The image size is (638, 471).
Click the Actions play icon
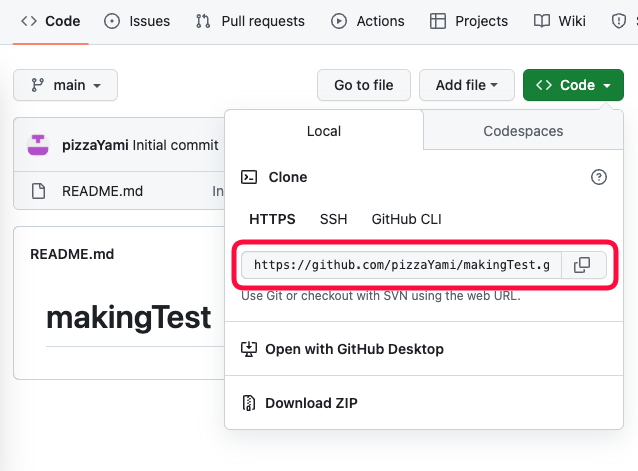[339, 21]
